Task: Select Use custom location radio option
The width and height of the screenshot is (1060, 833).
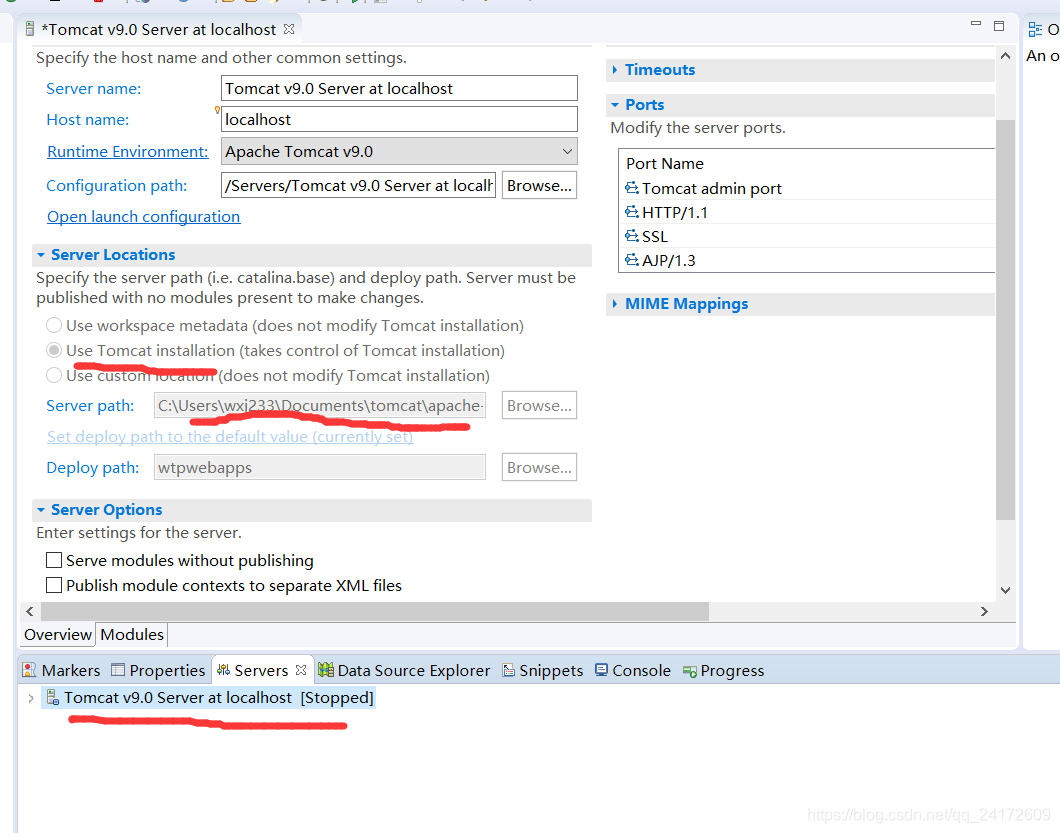Action: [54, 375]
